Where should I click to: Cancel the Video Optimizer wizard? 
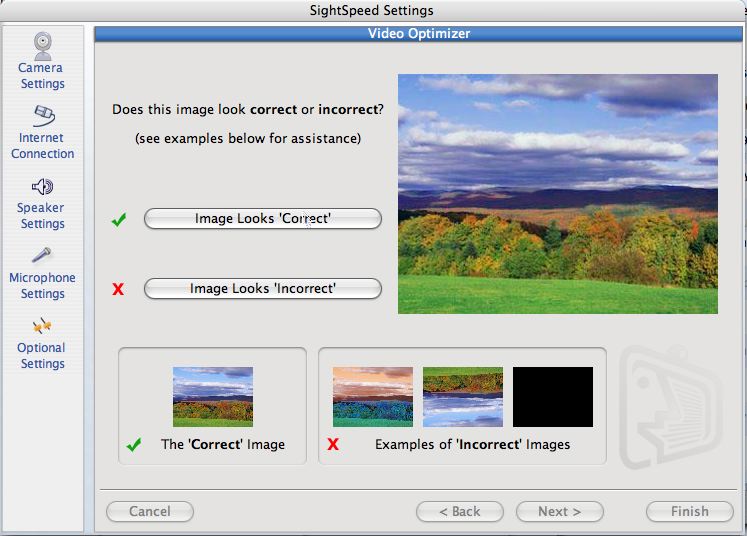point(150,512)
